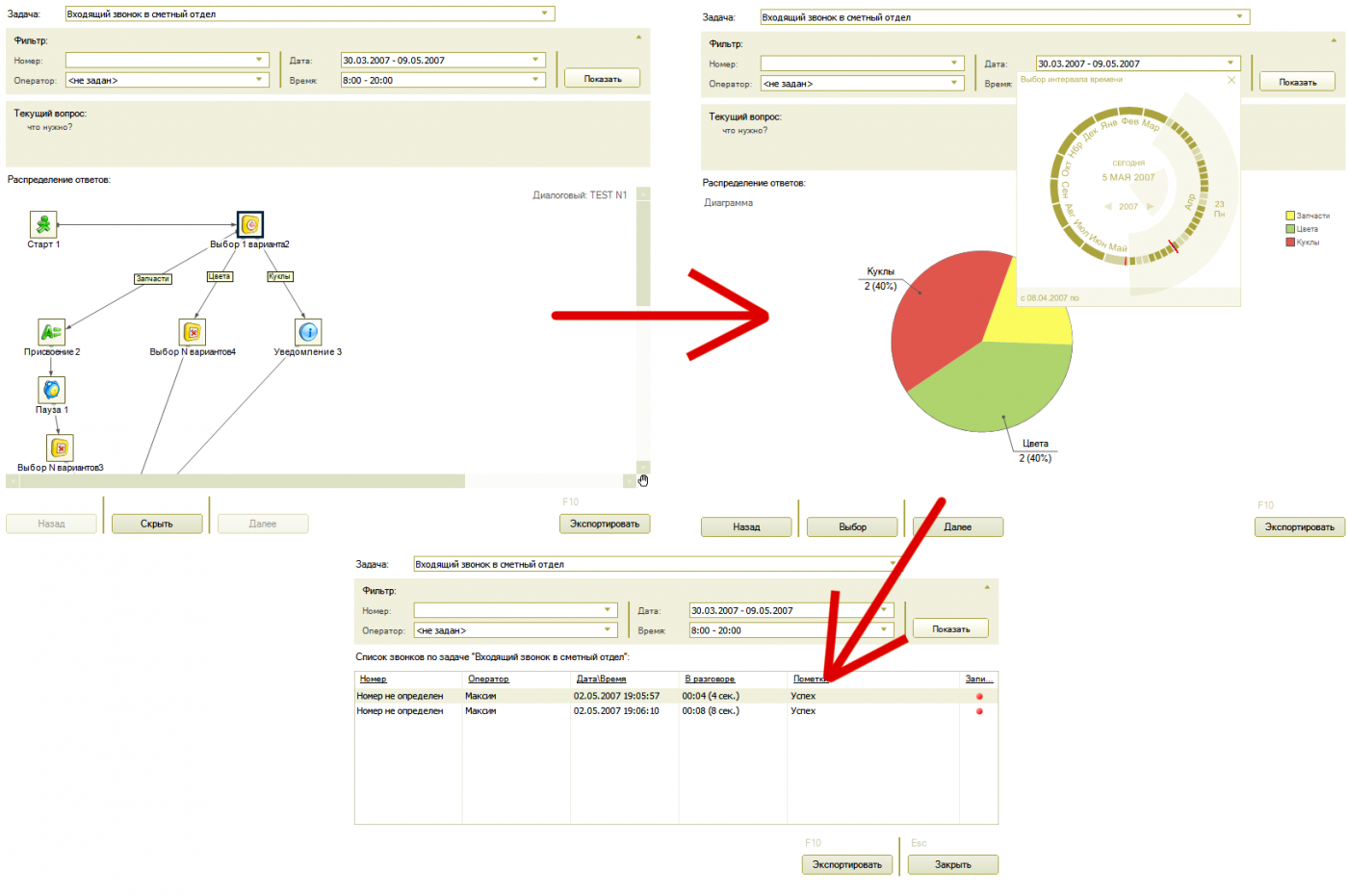Click the Выбор 1 варианта2 node icon
The width and height of the screenshot is (1348, 896).
coord(250,224)
